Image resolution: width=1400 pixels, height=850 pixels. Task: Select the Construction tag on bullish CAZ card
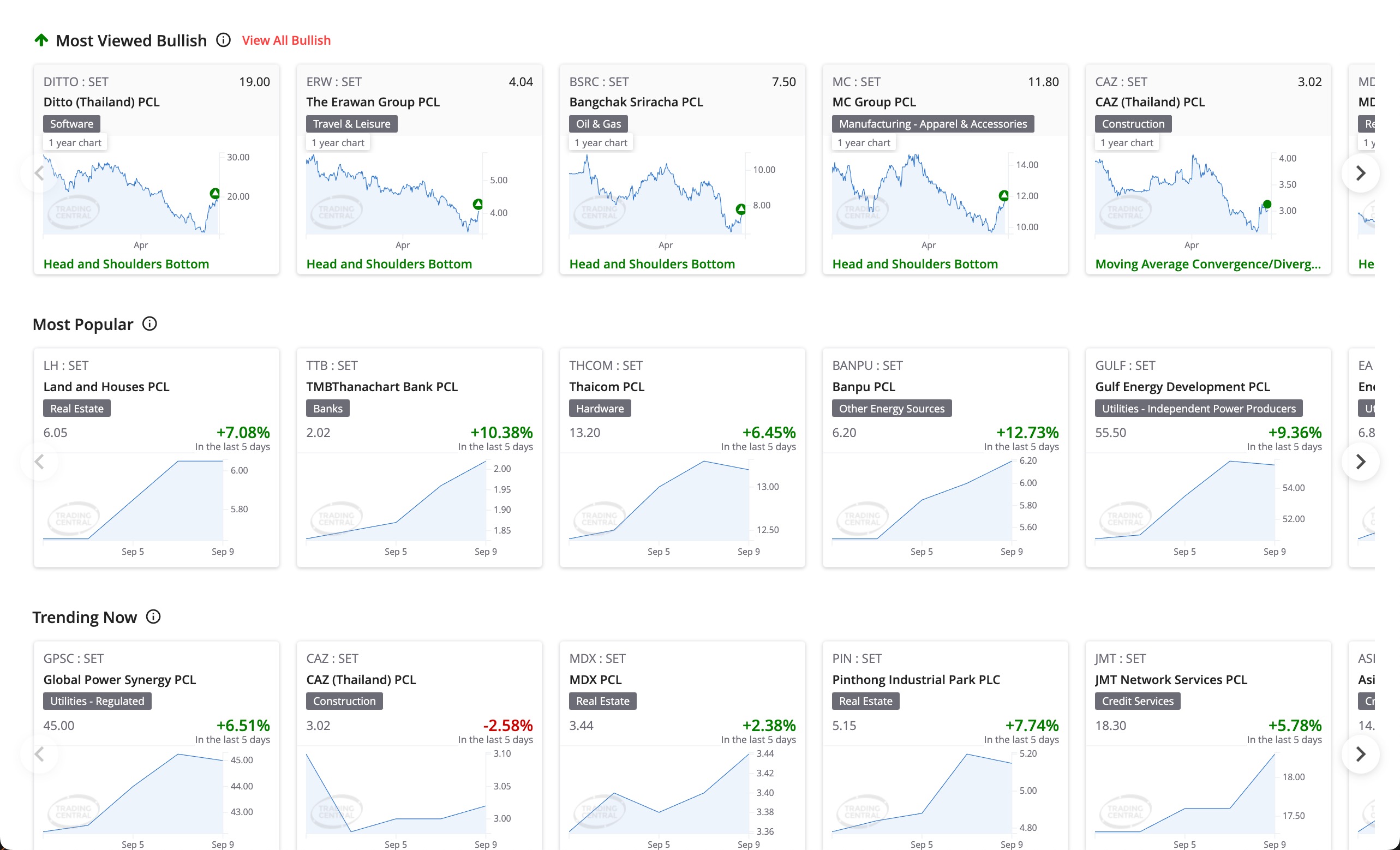(x=1133, y=124)
